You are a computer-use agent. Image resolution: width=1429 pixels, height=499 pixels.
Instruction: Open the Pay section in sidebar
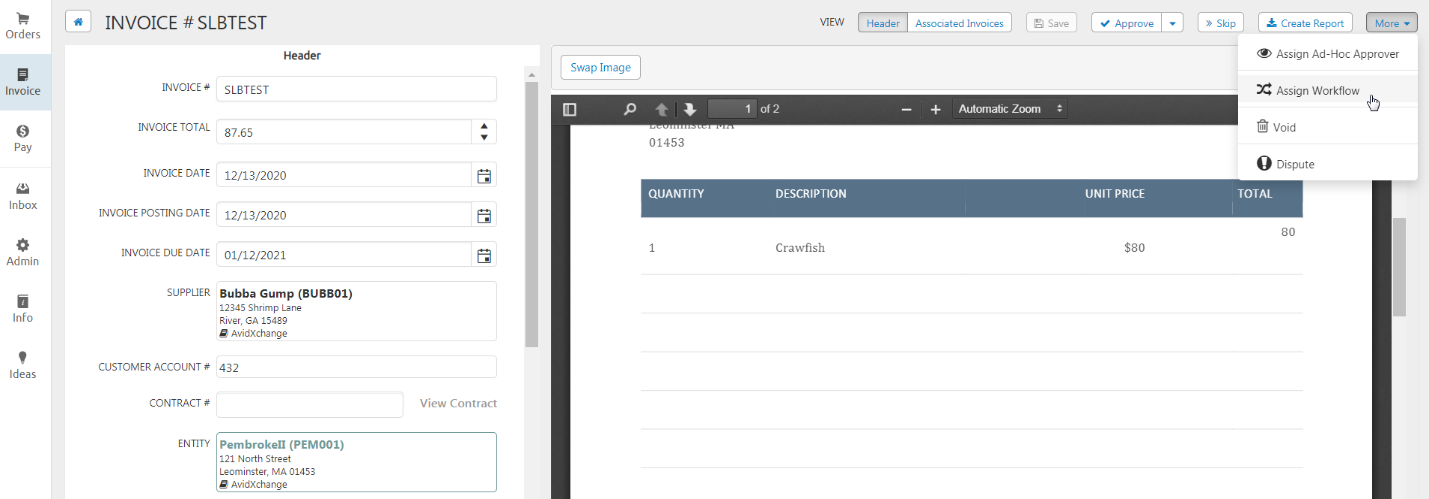click(x=22, y=138)
